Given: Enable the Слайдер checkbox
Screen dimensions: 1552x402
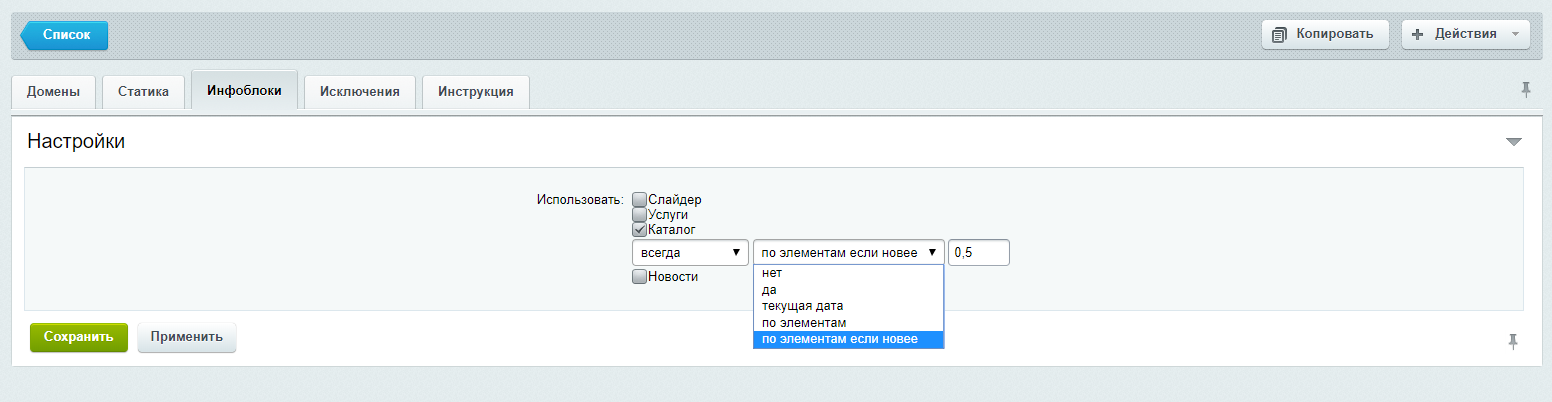Looking at the screenshot, I should (640, 200).
